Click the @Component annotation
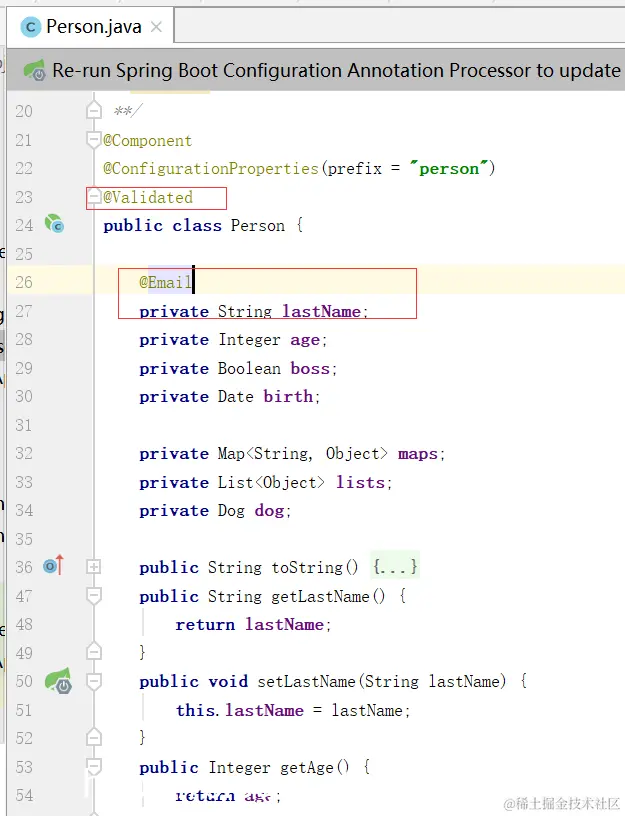The image size is (625, 816). (x=148, y=141)
